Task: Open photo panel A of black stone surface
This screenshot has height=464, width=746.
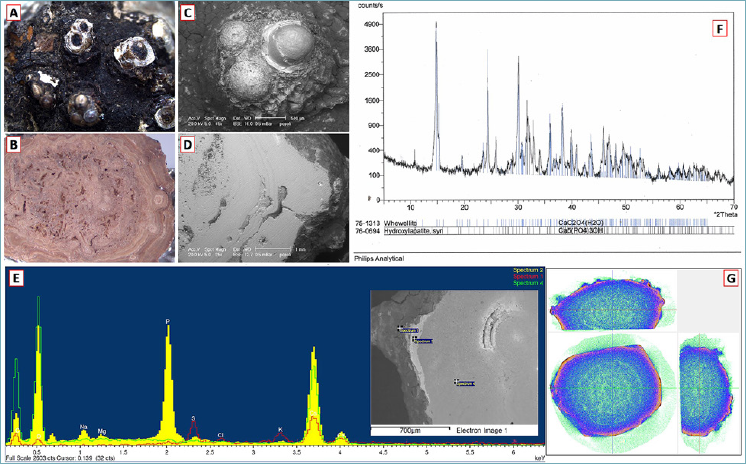Action: [x=89, y=66]
